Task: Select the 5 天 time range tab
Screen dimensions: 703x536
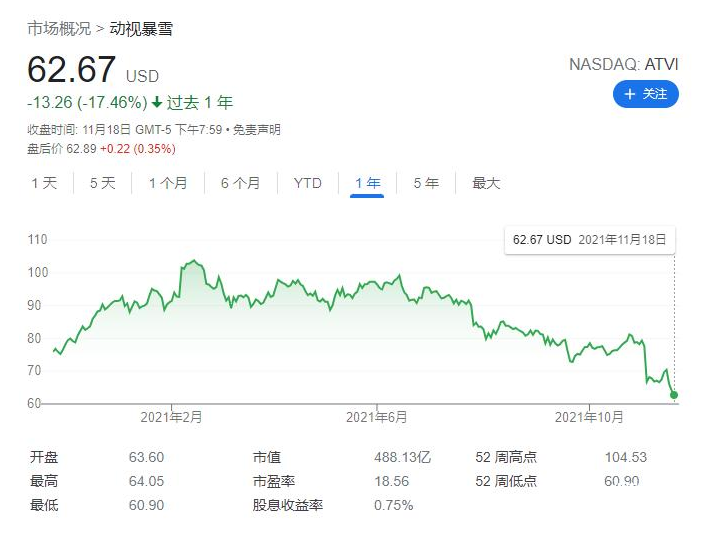Action: 103,183
